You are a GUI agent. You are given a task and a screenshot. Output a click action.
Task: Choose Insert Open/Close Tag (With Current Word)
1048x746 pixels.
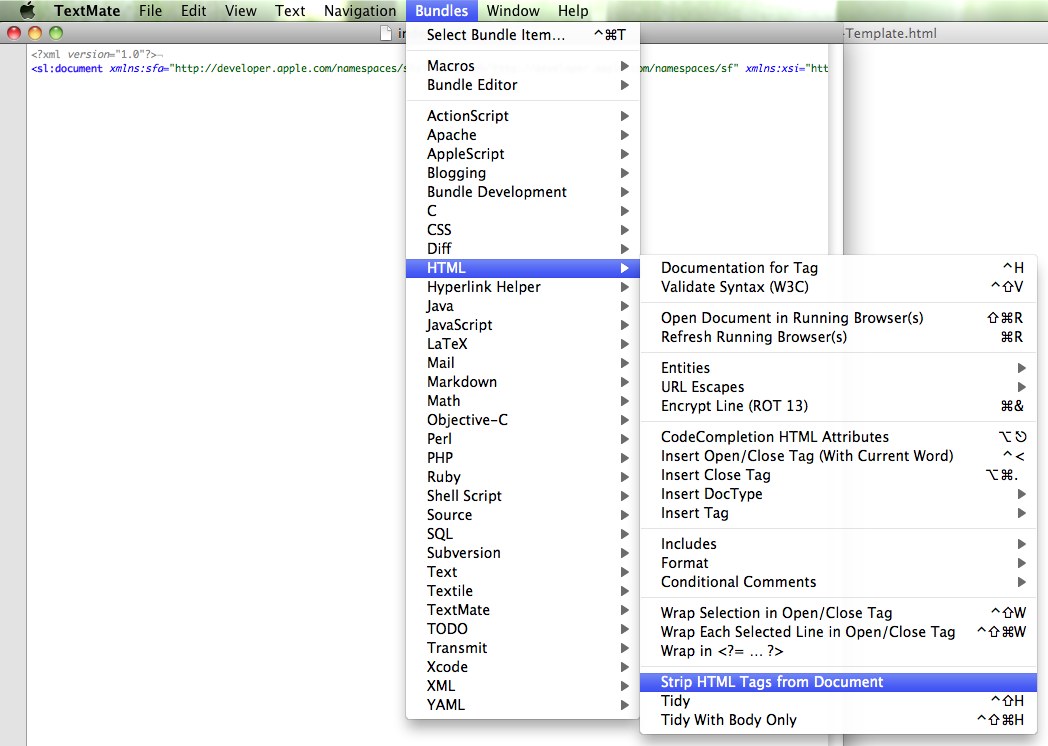pyautogui.click(x=838, y=456)
